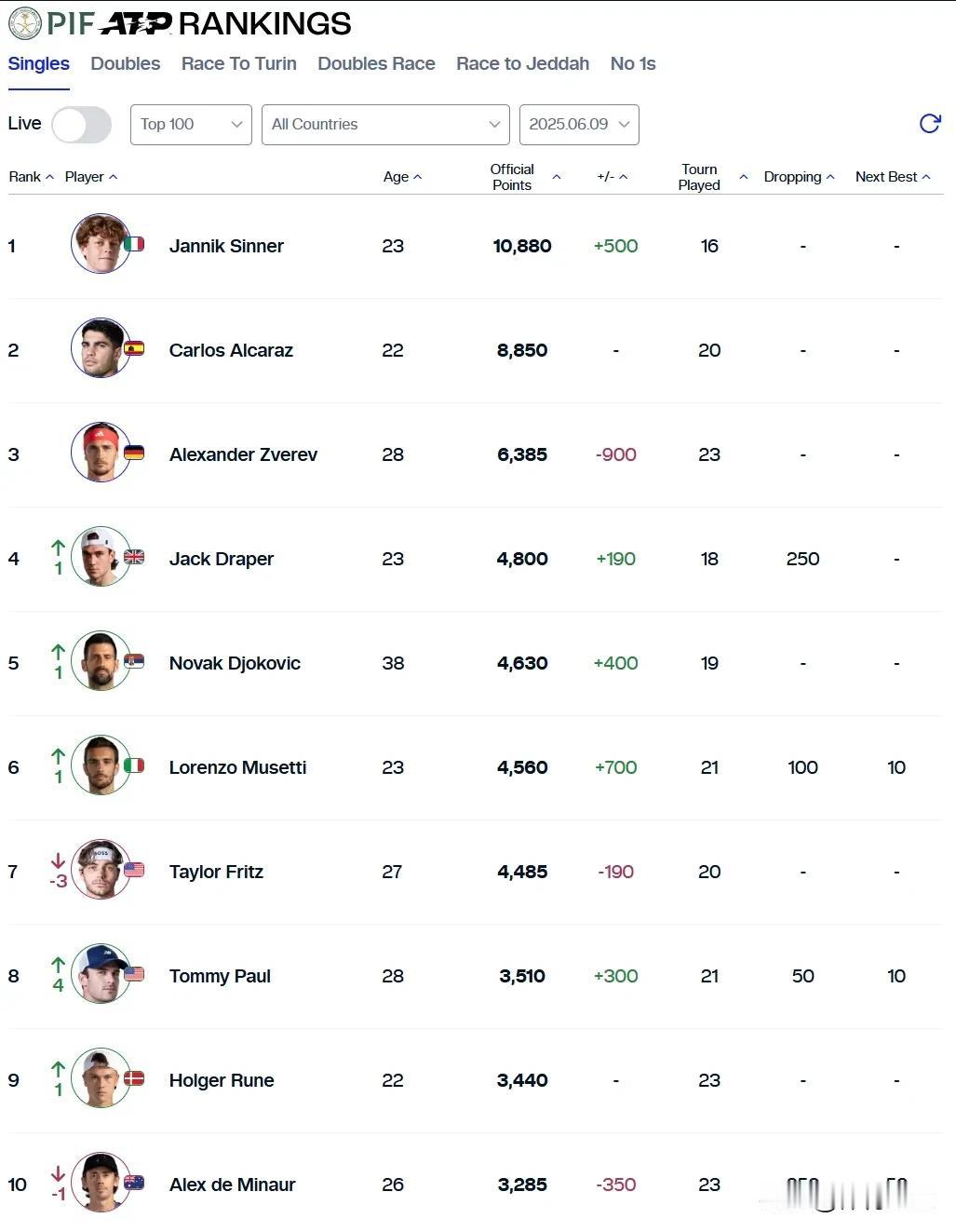Viewport: 956px width, 1232px height.
Task: Toggle the Live rankings switch
Action: pyautogui.click(x=81, y=125)
